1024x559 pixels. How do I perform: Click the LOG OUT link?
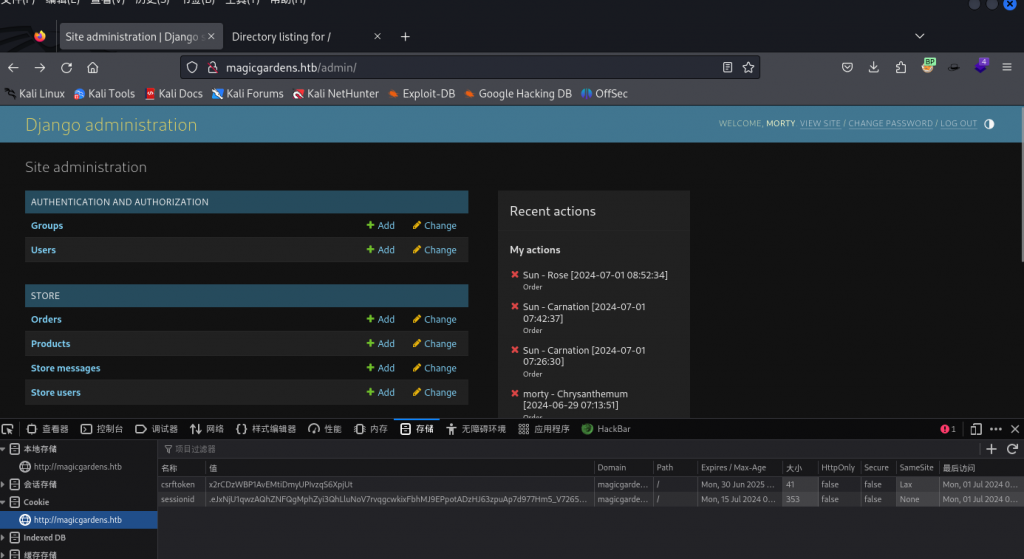point(958,124)
